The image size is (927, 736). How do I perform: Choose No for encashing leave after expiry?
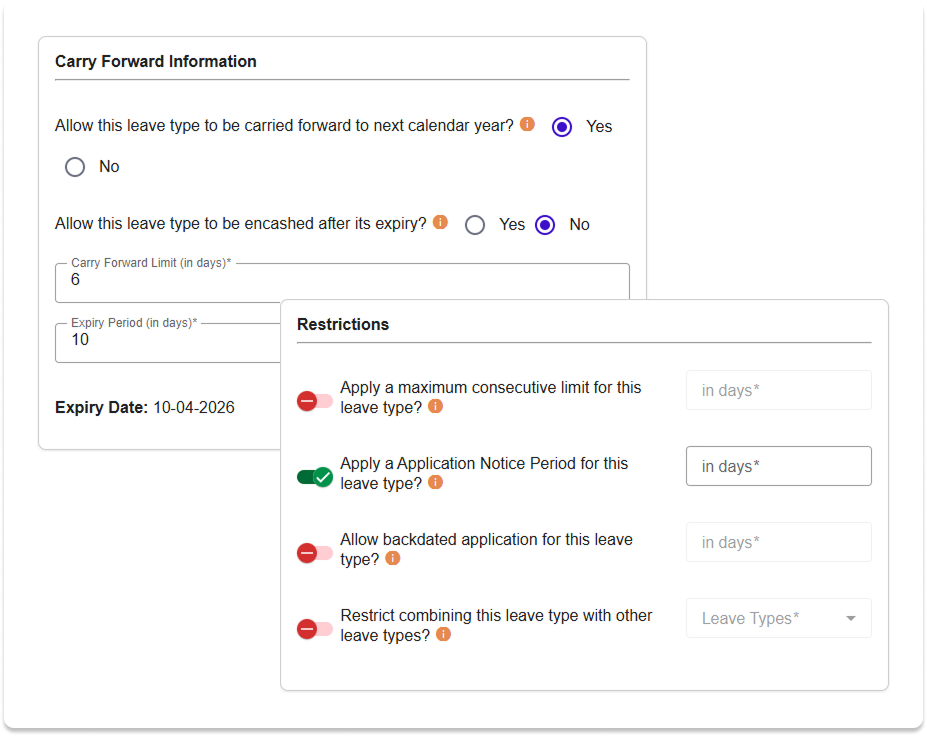pos(545,225)
